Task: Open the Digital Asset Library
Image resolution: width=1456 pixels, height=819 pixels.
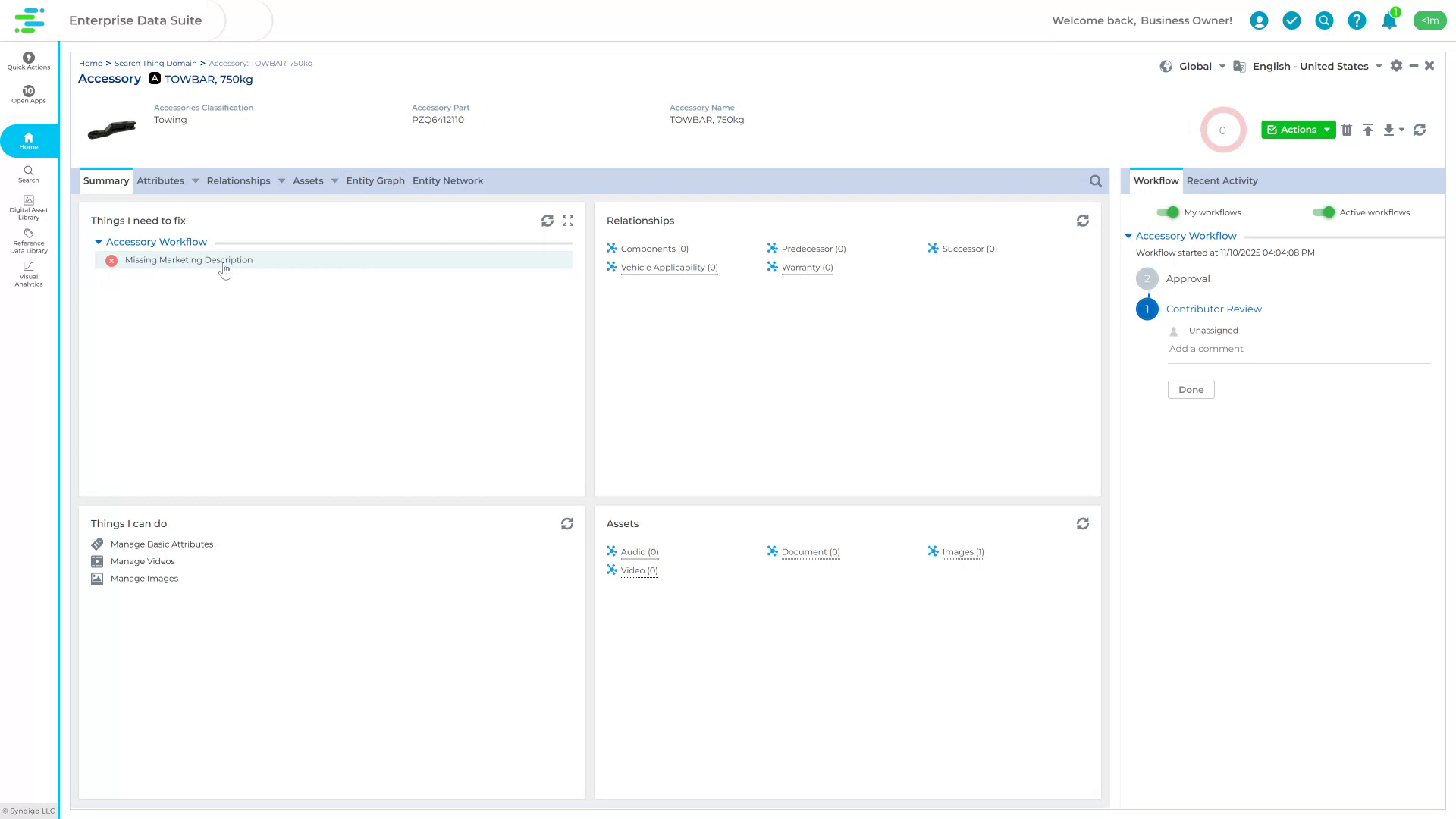Action: tap(28, 206)
